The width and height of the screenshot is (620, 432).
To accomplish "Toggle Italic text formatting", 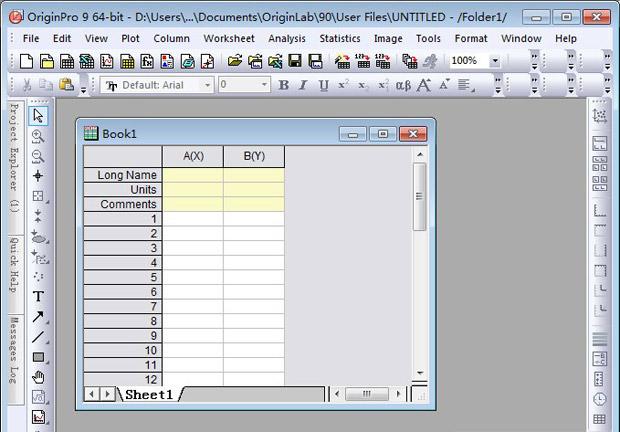I will pyautogui.click(x=303, y=85).
